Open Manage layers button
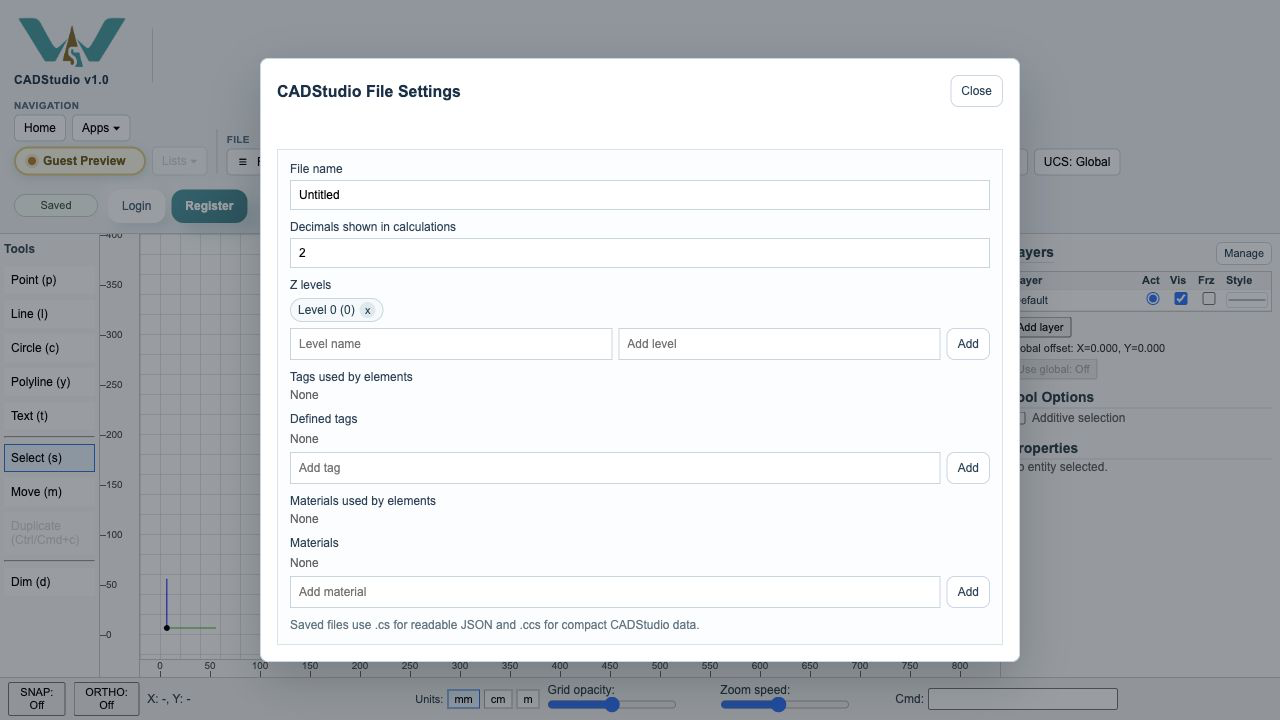Viewport: 1280px width, 720px height. coord(1244,253)
